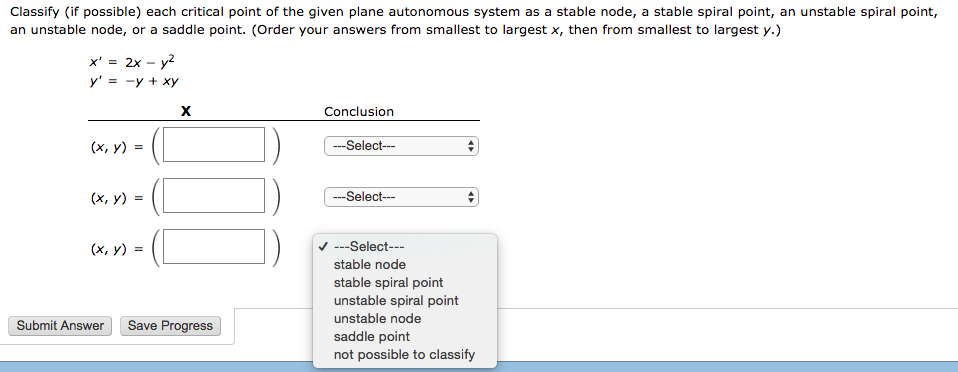Screen dimensions: 958x372
Task: Click the Save Progress button
Action: [170, 326]
